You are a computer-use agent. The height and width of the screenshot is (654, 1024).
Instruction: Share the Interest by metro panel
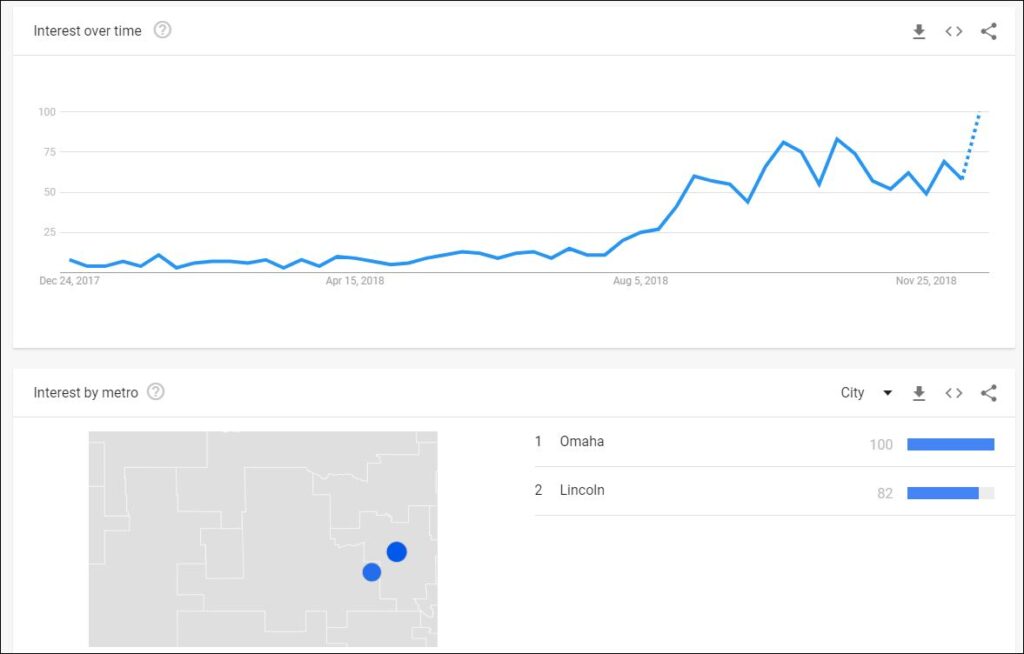tap(989, 393)
